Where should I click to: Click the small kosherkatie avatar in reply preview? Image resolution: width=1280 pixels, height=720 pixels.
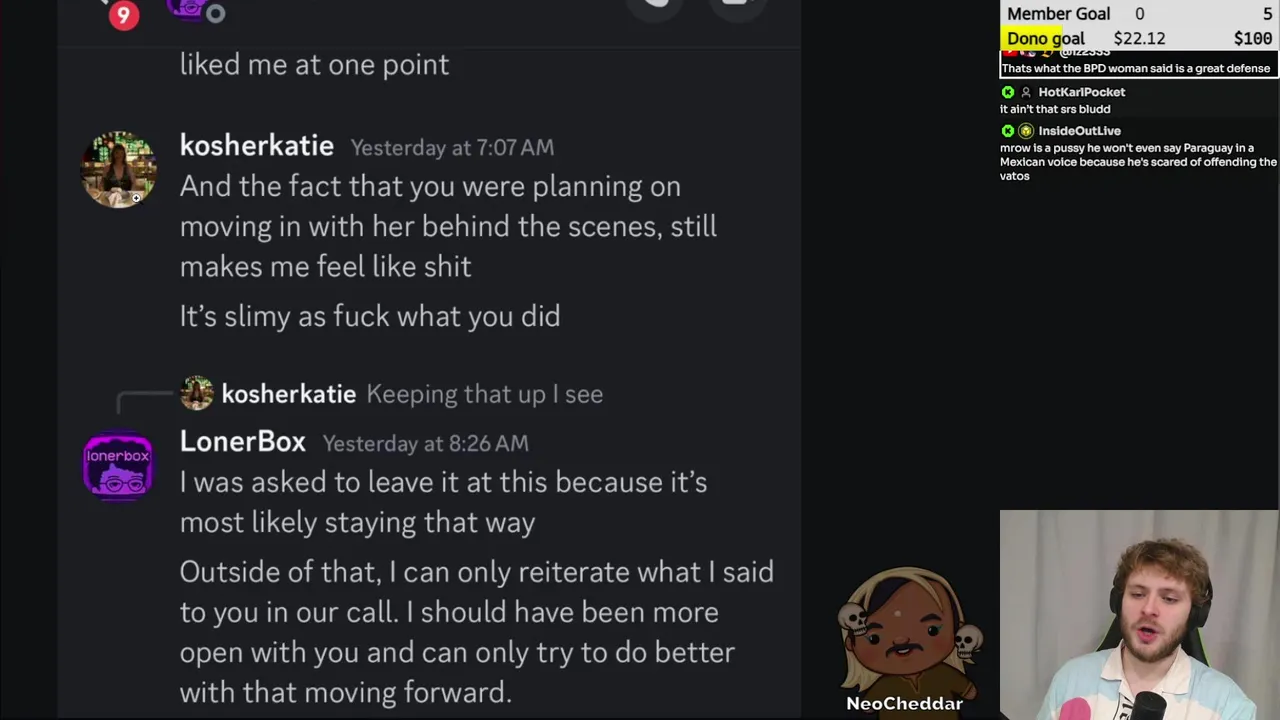pyautogui.click(x=197, y=393)
